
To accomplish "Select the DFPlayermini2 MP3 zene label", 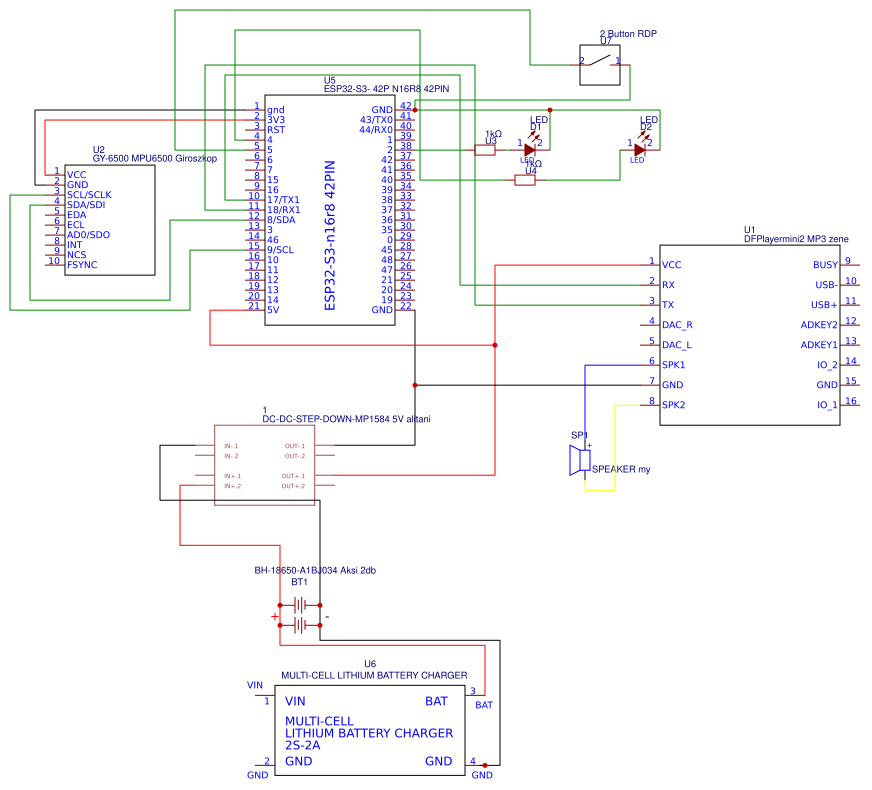I will point(796,239).
